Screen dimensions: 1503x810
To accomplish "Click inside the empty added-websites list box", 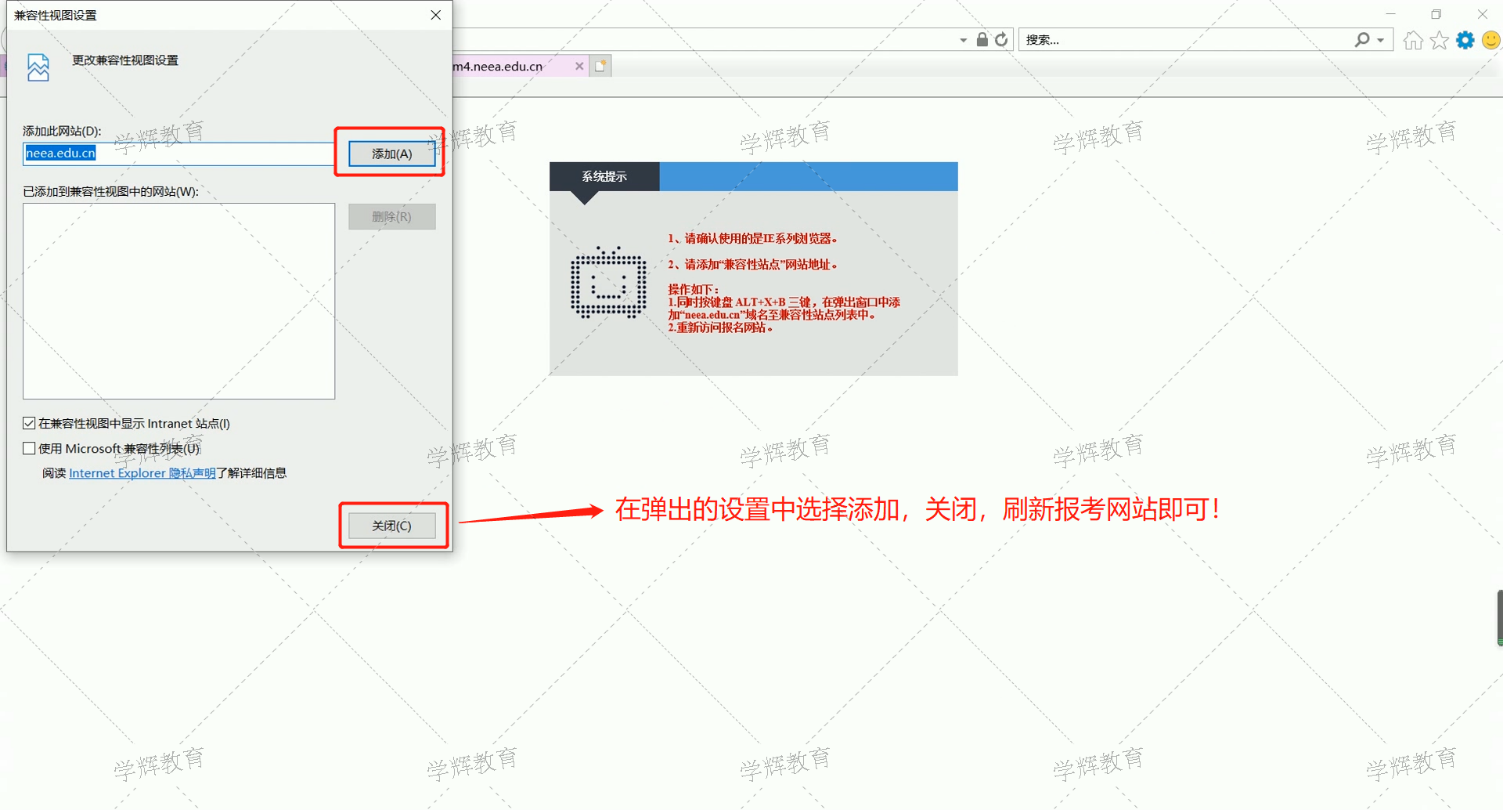I will [x=179, y=301].
